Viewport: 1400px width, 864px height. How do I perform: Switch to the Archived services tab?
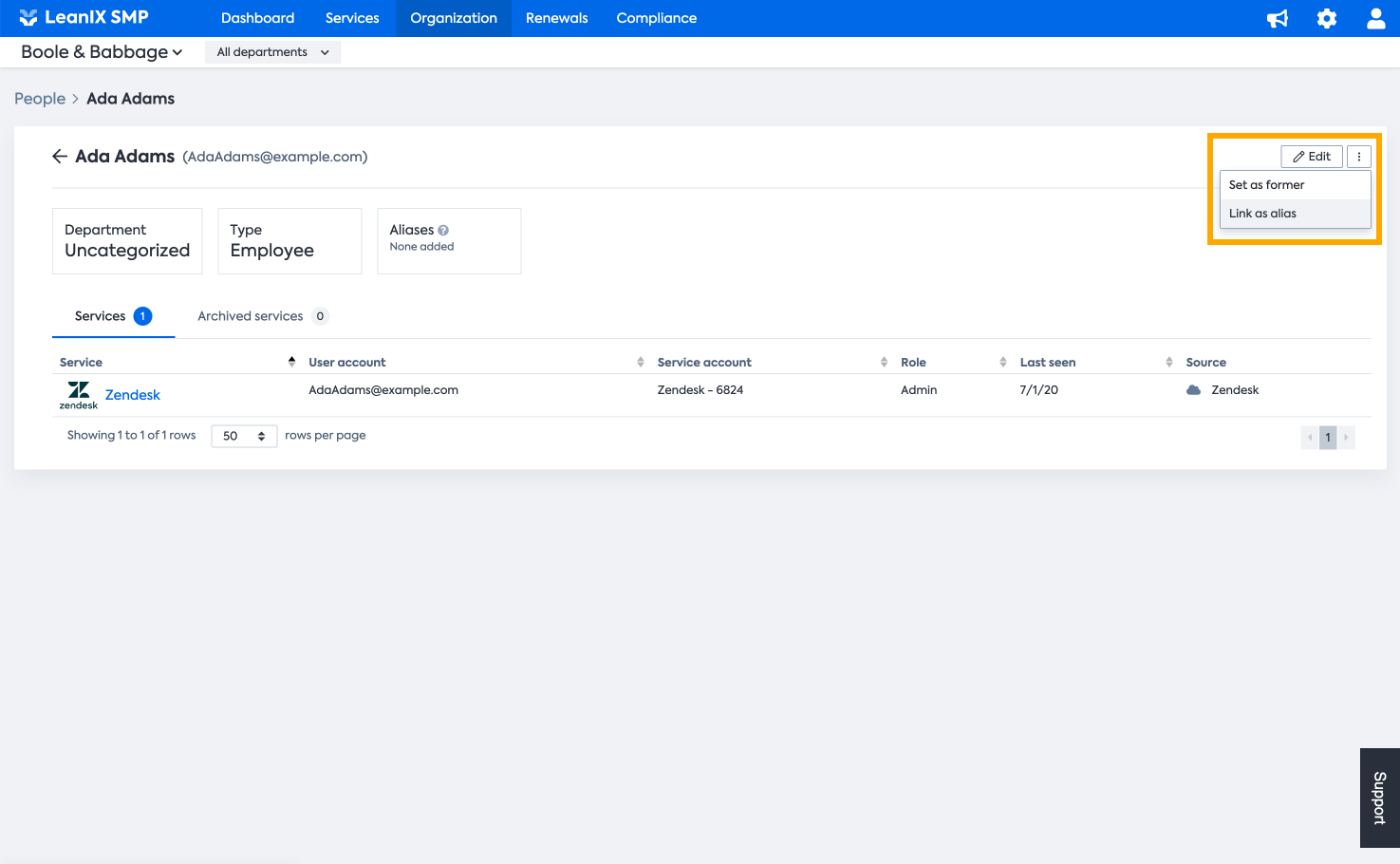point(263,316)
